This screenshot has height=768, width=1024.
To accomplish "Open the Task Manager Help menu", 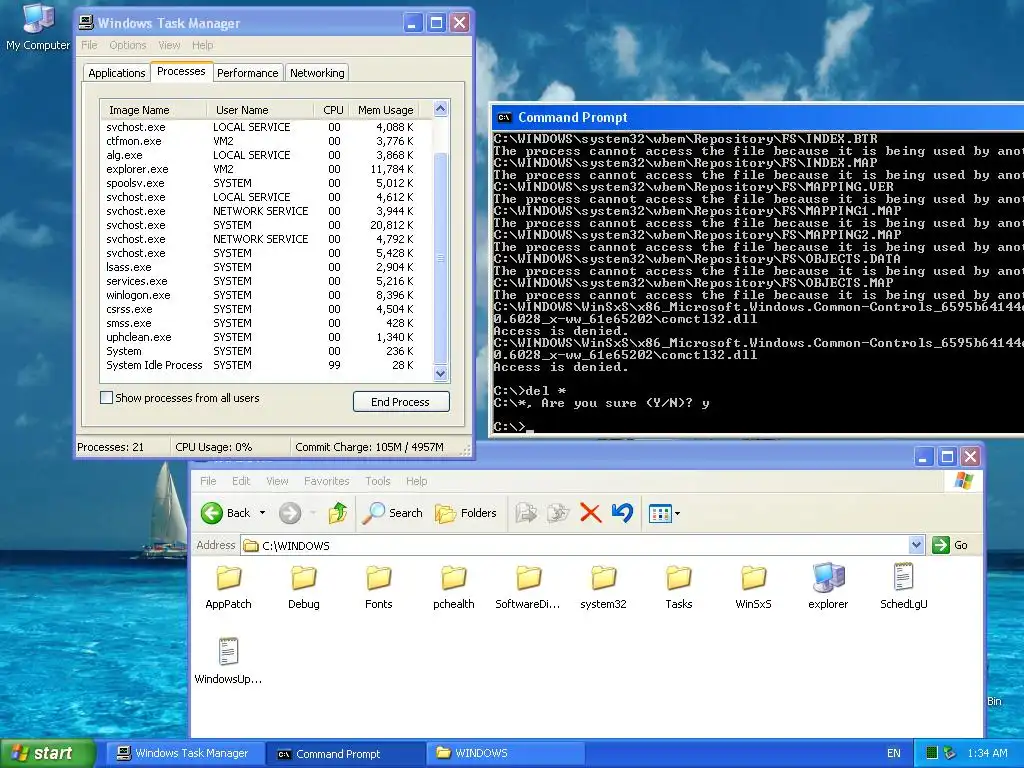I will [x=202, y=45].
